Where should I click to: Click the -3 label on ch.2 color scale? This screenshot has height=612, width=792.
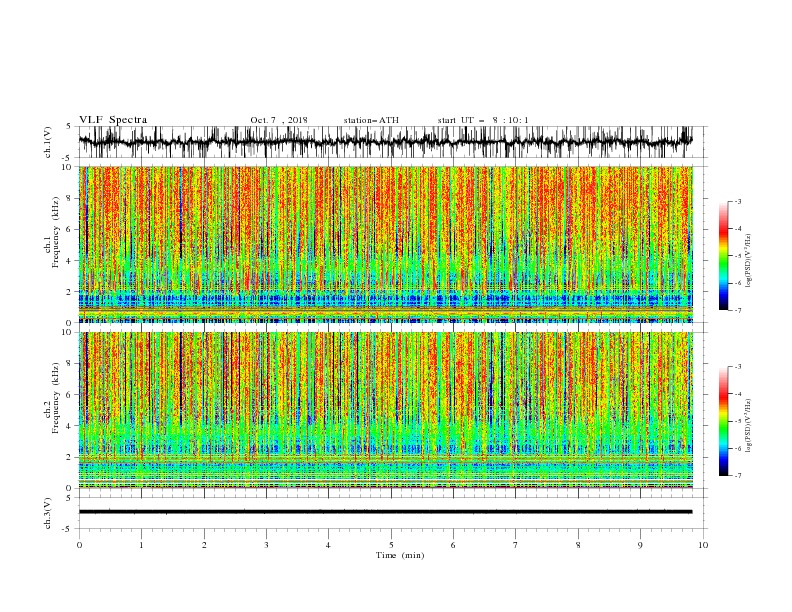click(738, 367)
